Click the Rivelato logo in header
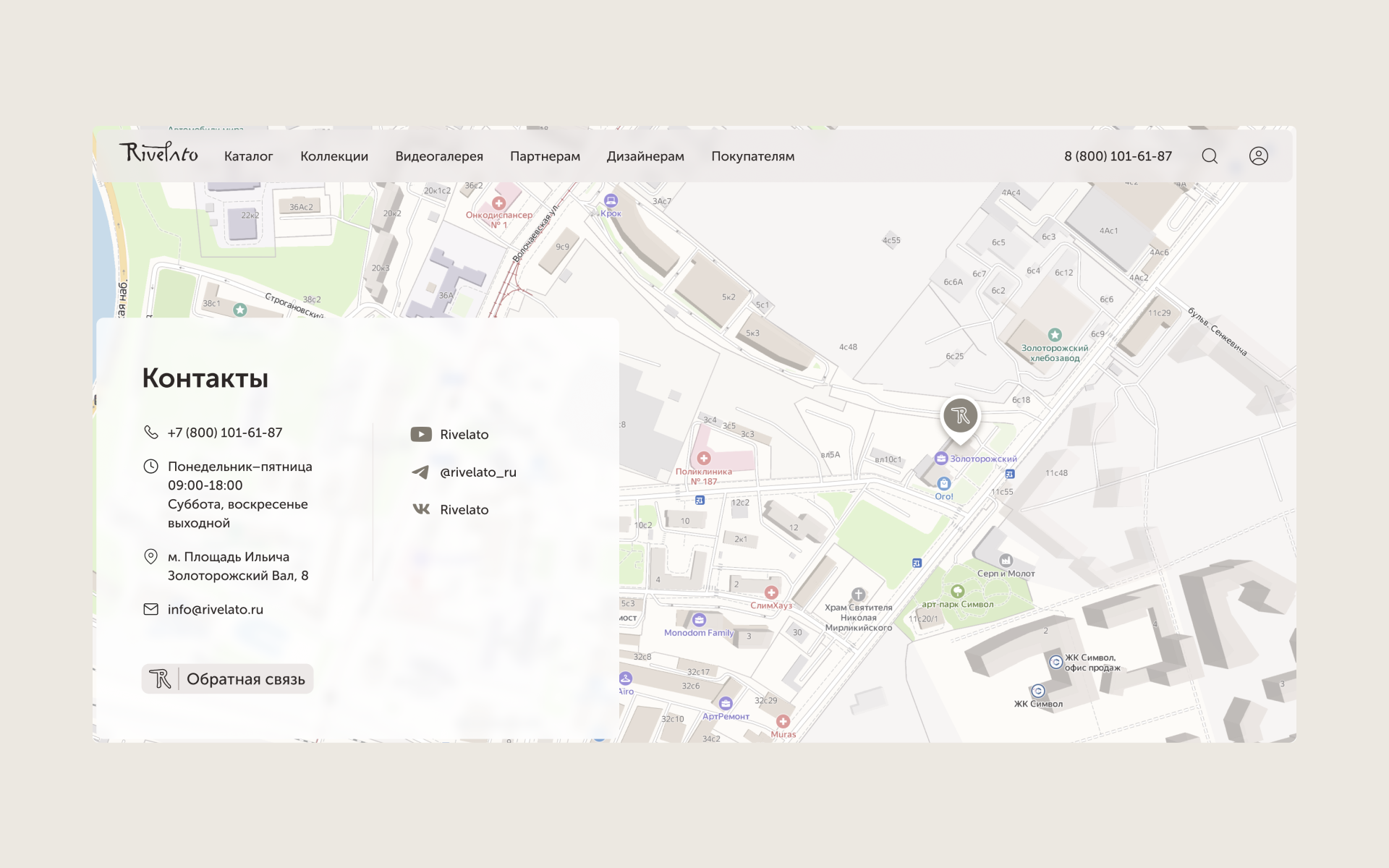 [158, 153]
